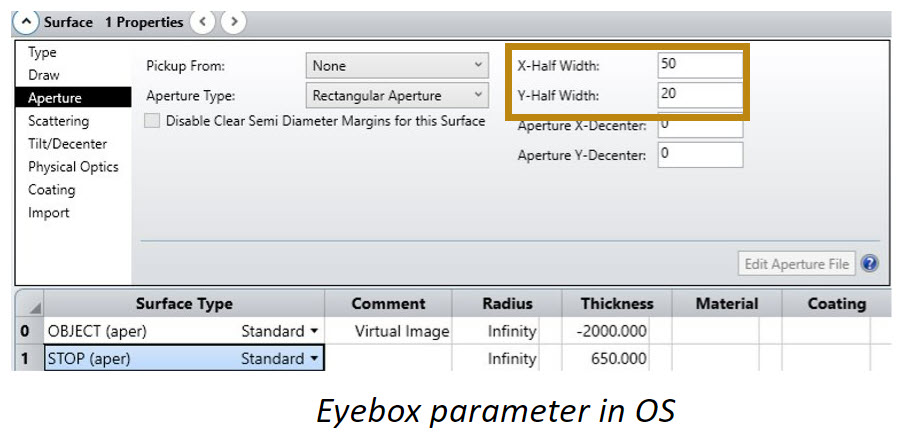Select the 650.000 thickness cell
900x441 pixels.
(606, 359)
